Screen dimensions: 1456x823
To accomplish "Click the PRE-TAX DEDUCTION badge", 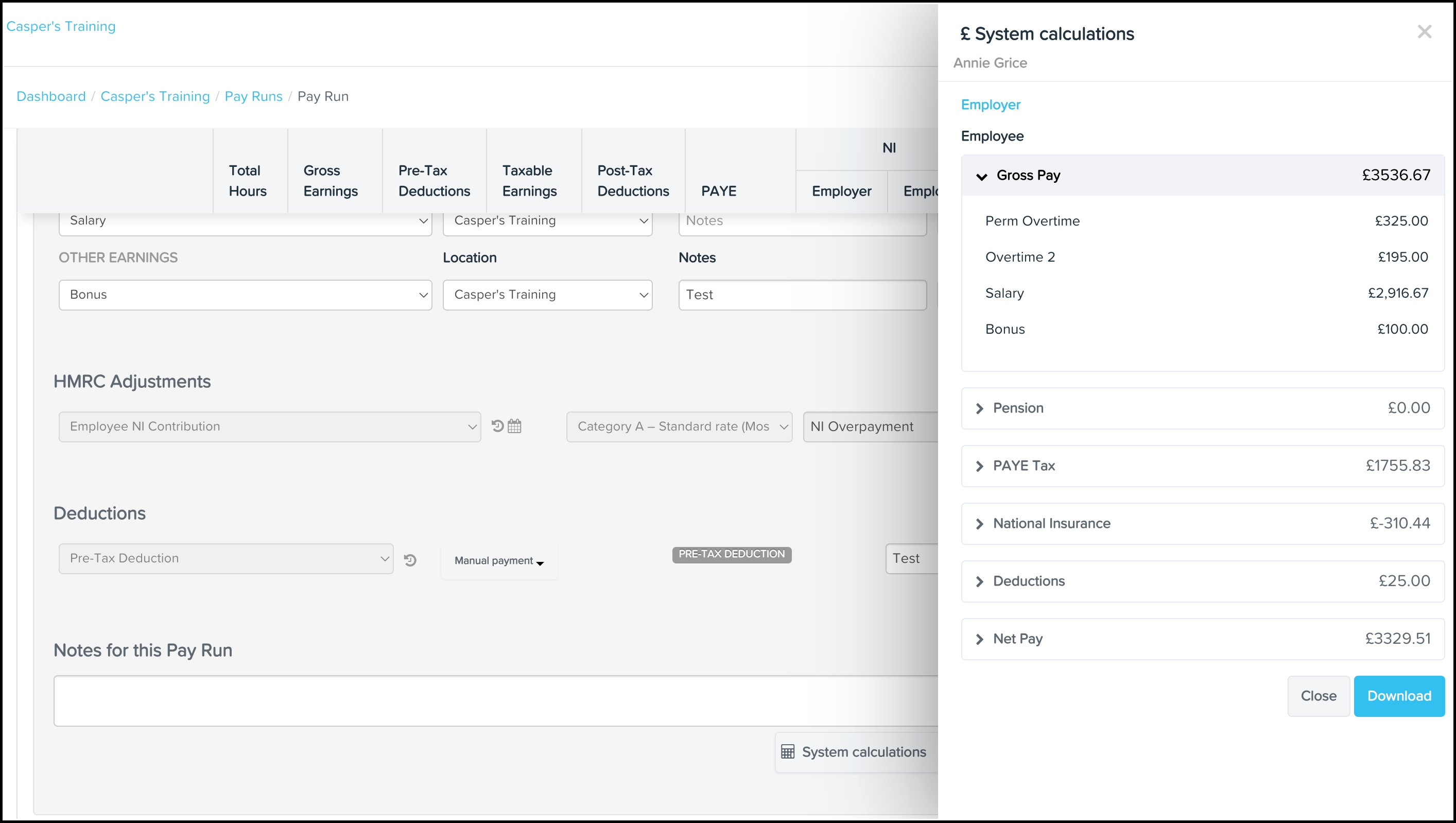I will (x=732, y=554).
